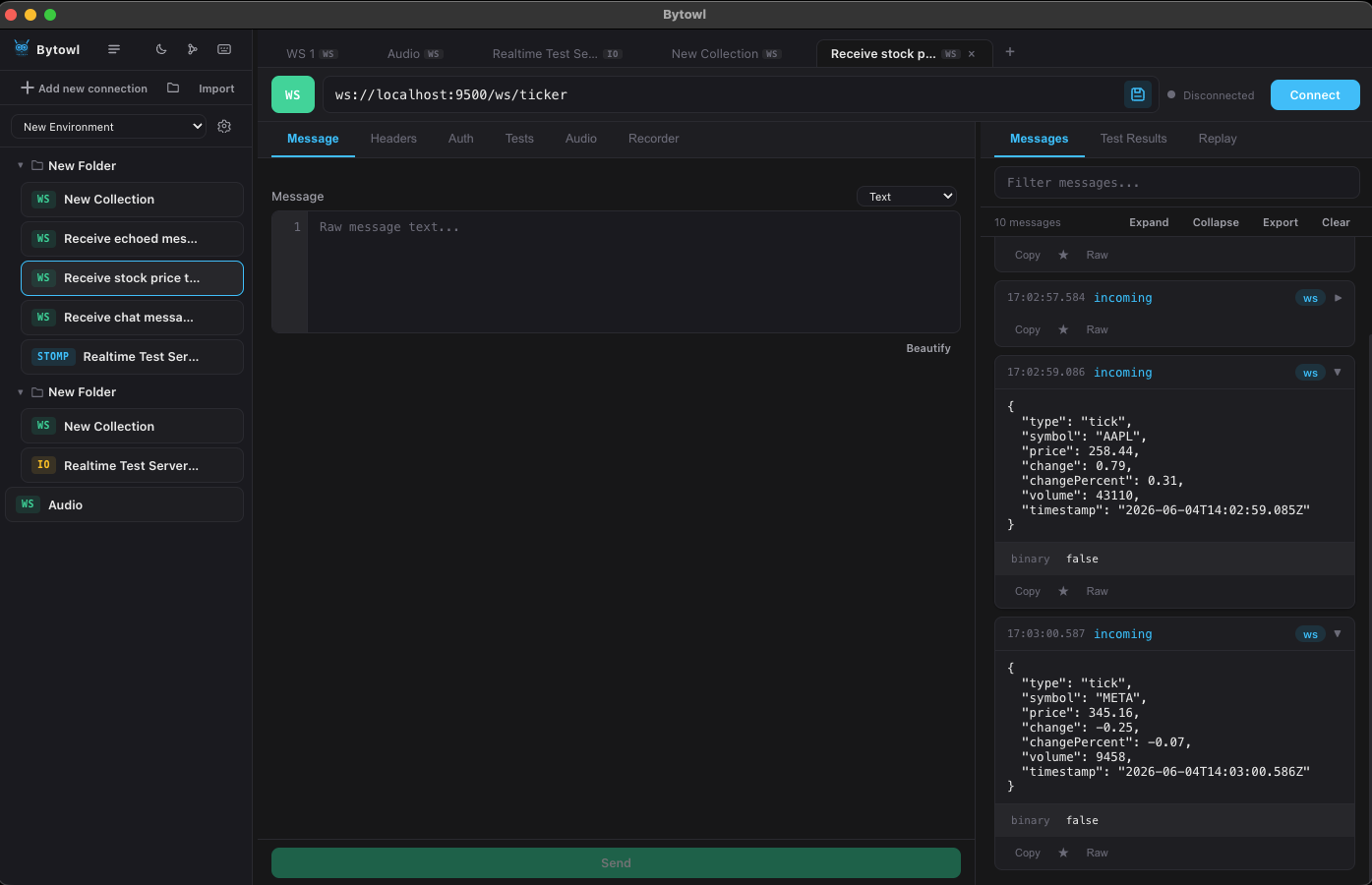This screenshot has height=885, width=1372.
Task: Open the New Collection WS tab
Action: pos(726,54)
